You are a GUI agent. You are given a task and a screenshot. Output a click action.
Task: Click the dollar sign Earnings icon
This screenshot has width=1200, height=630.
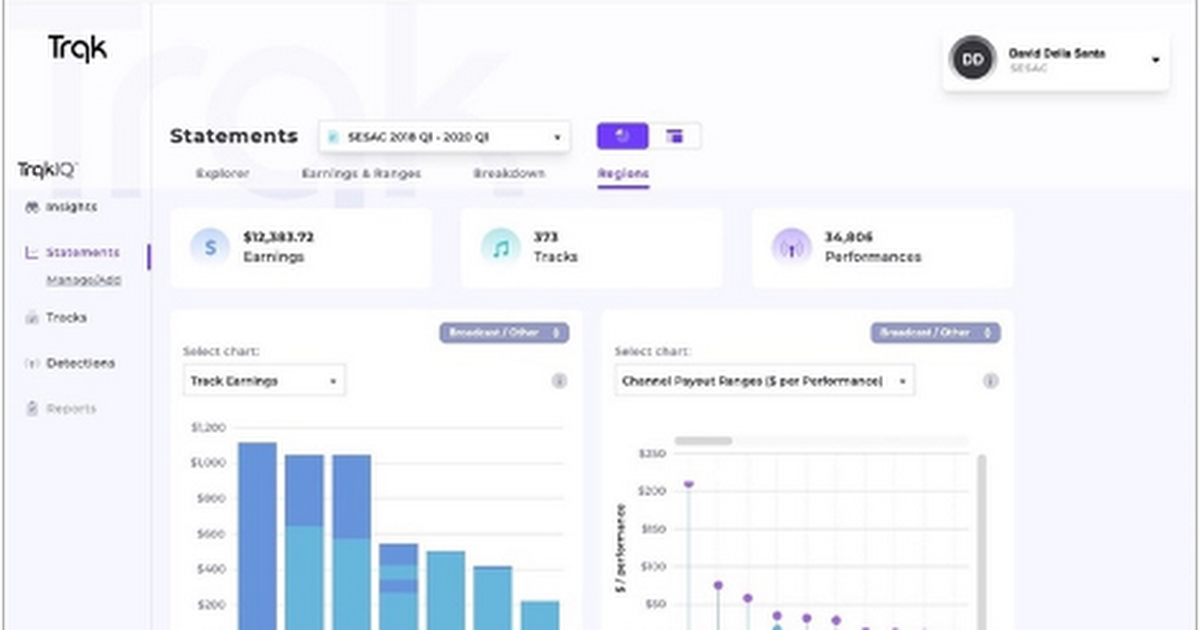210,247
